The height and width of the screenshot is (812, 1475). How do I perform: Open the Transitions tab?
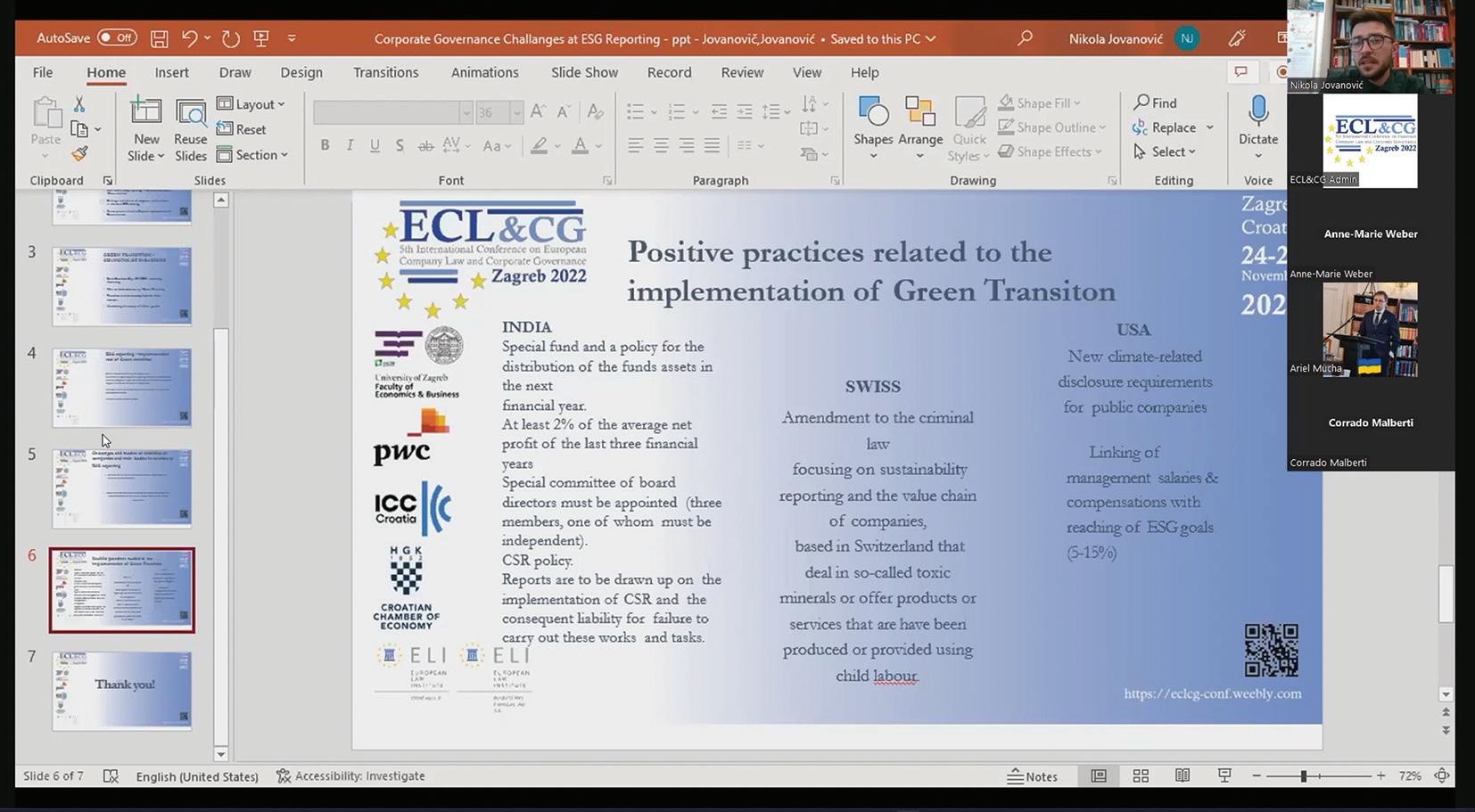pyautogui.click(x=385, y=72)
